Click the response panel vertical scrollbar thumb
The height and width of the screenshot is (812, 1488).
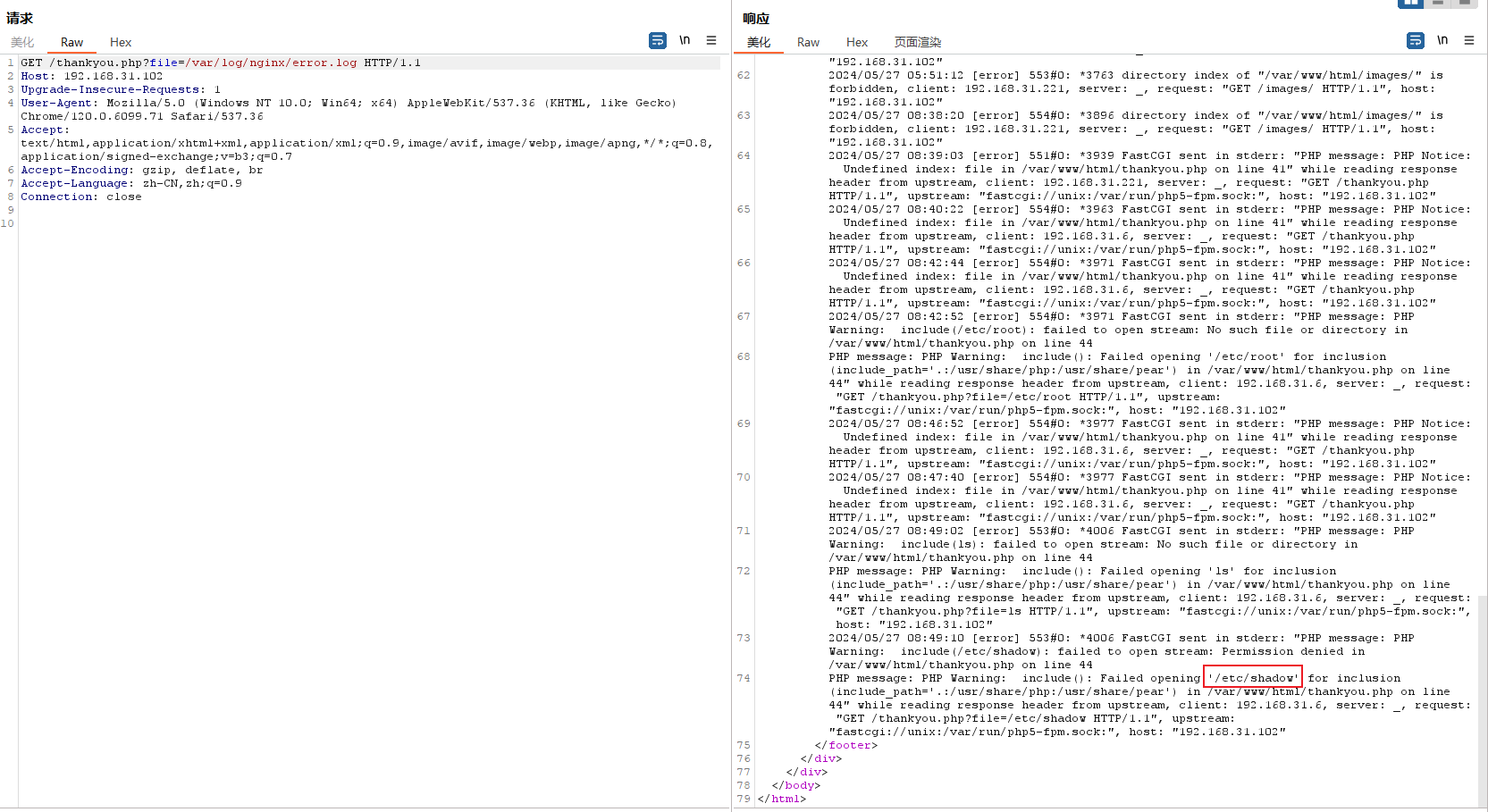click(x=1483, y=701)
